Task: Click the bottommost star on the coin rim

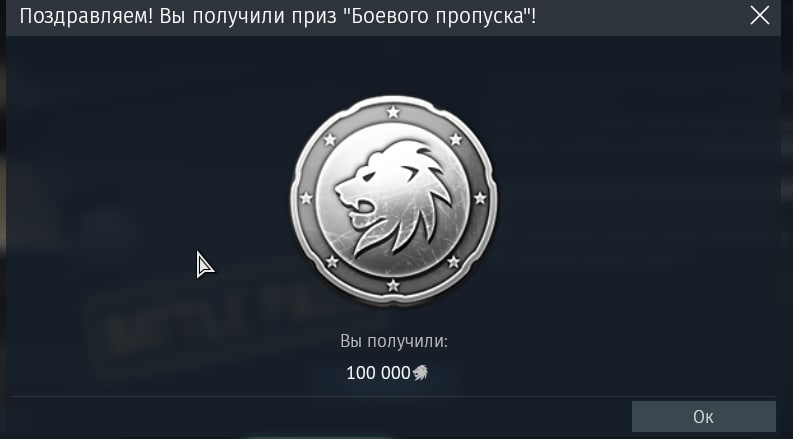Action: pos(393,286)
